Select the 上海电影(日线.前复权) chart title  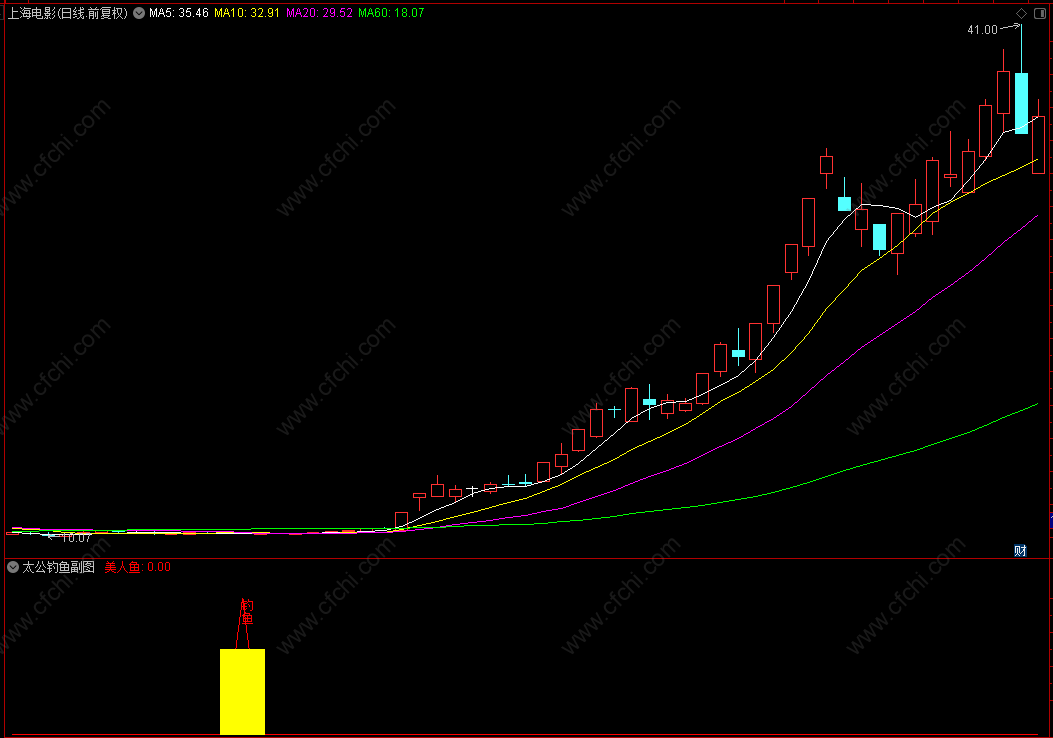pos(67,13)
